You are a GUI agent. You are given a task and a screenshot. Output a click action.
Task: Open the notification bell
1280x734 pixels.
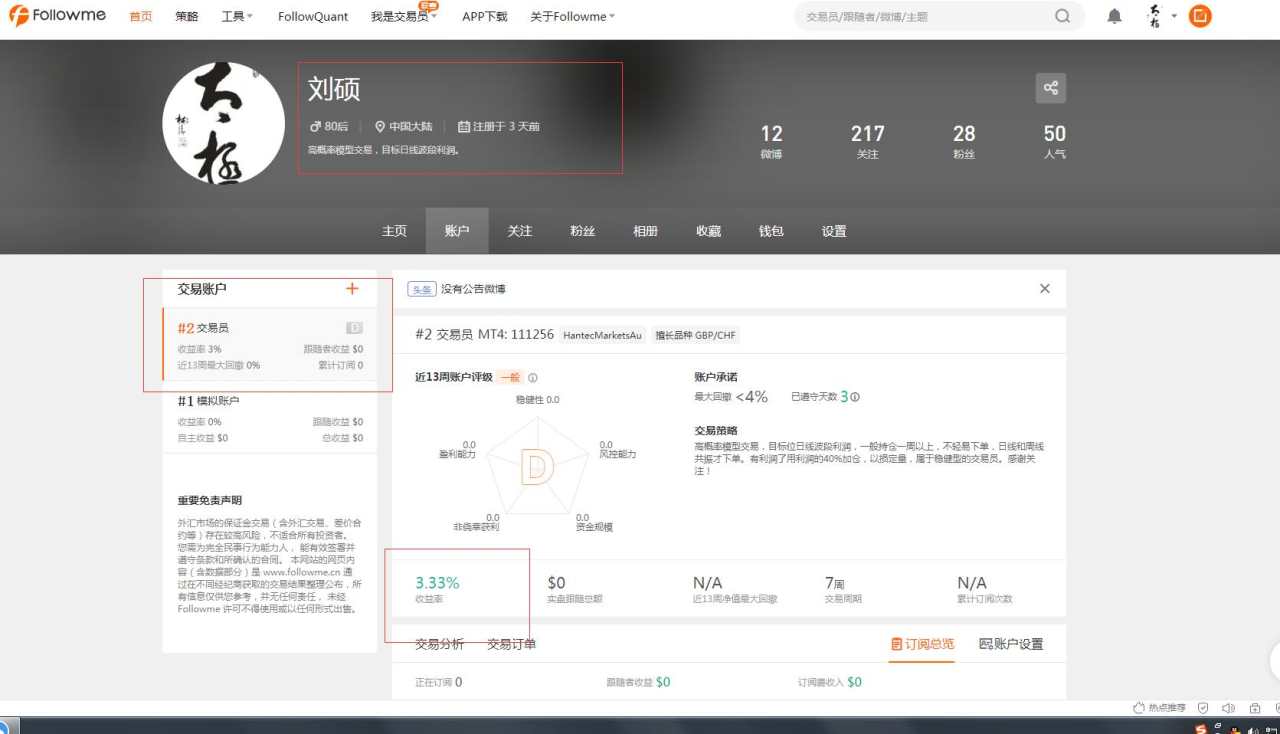pyautogui.click(x=1114, y=16)
